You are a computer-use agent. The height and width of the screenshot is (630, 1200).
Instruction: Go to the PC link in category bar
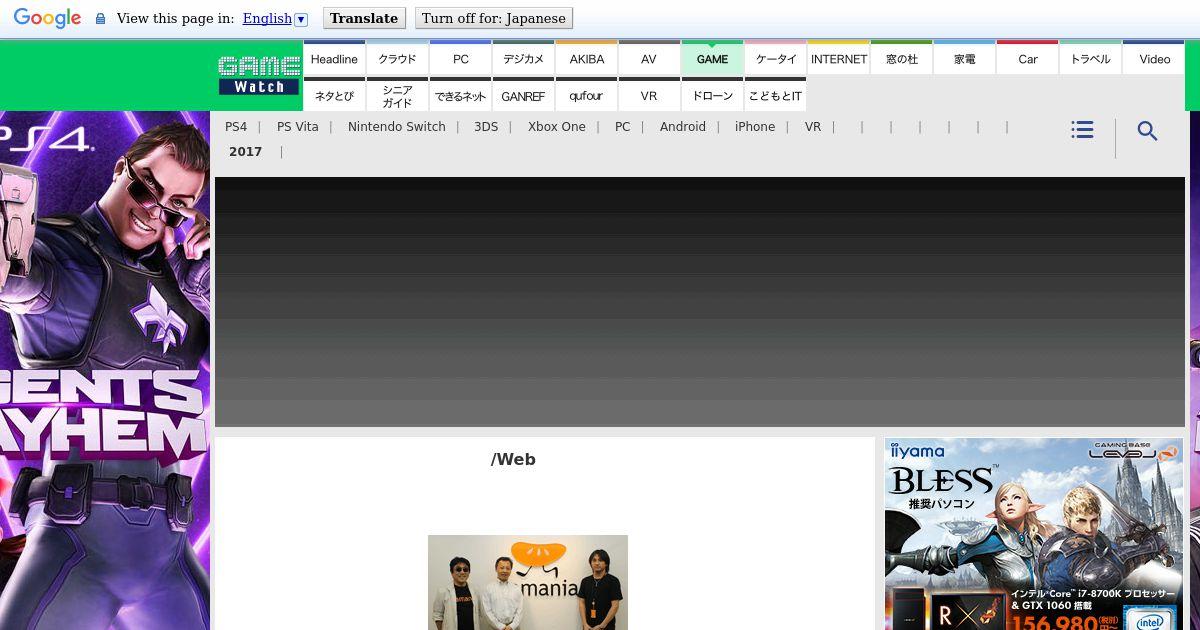click(623, 127)
